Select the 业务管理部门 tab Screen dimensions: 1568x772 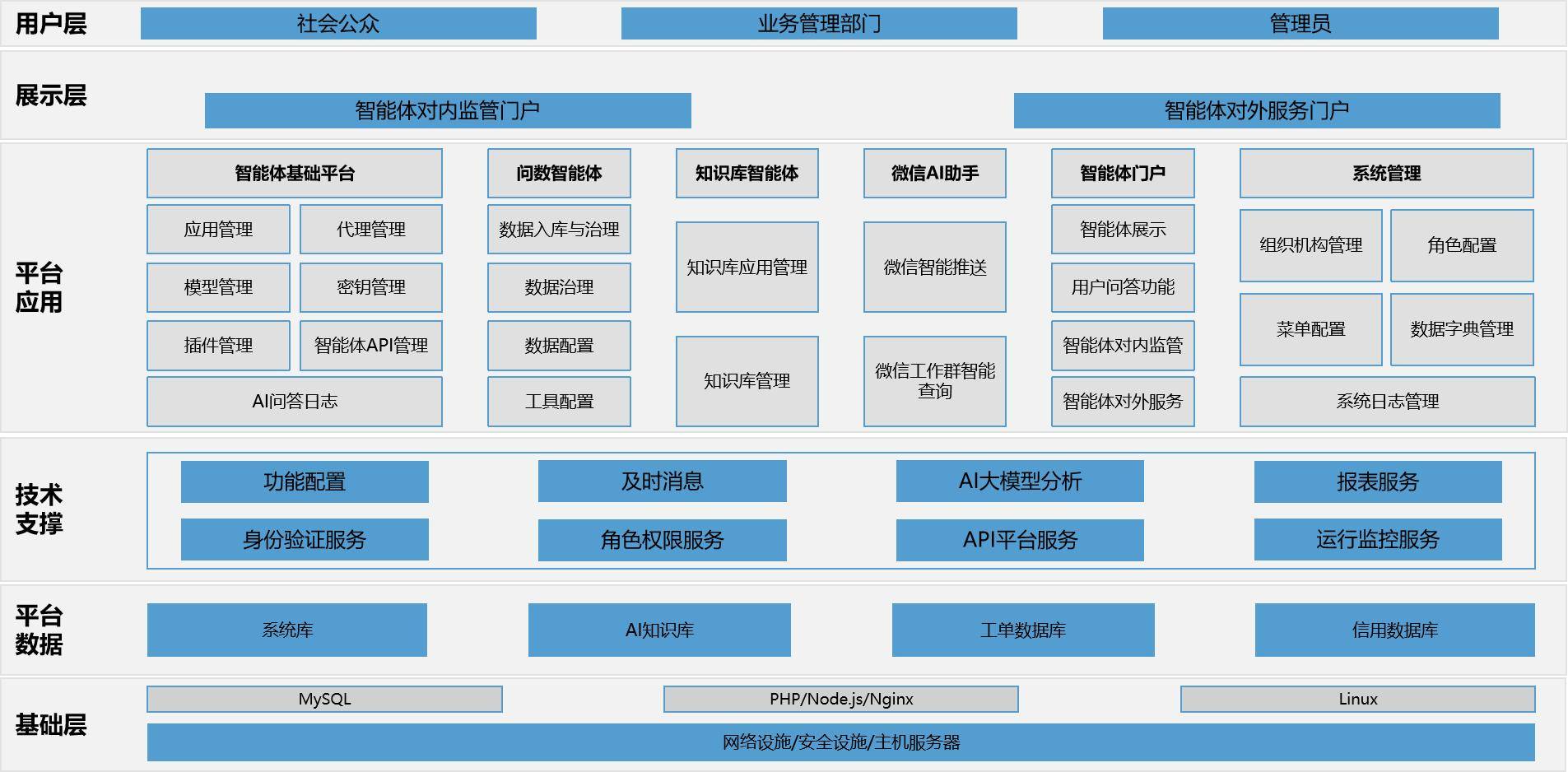pyautogui.click(x=819, y=24)
